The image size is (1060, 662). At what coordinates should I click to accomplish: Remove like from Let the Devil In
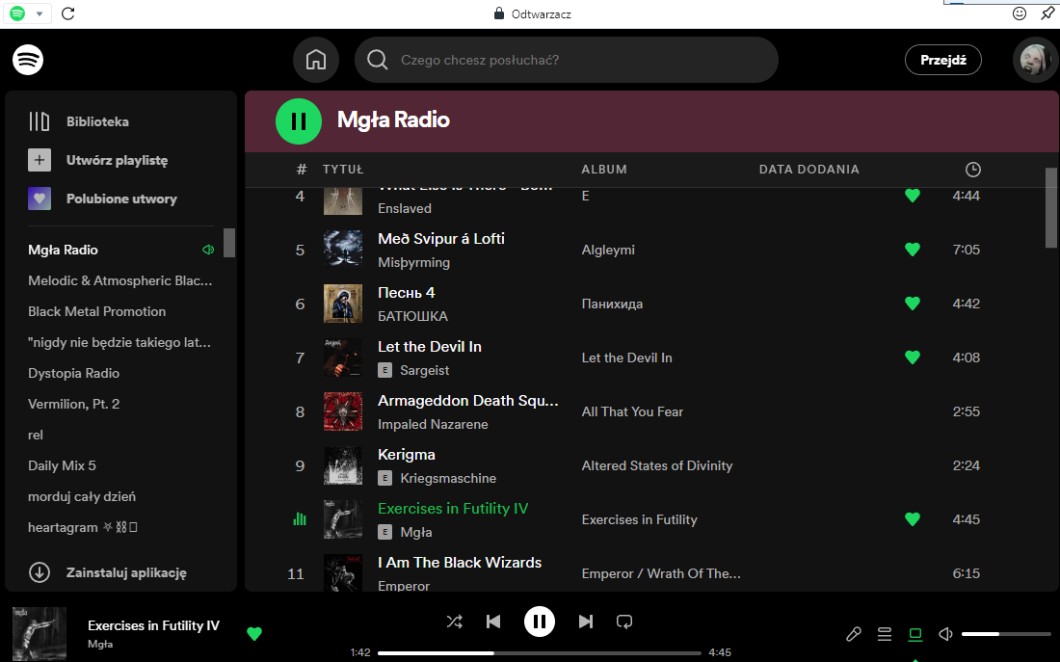point(912,357)
